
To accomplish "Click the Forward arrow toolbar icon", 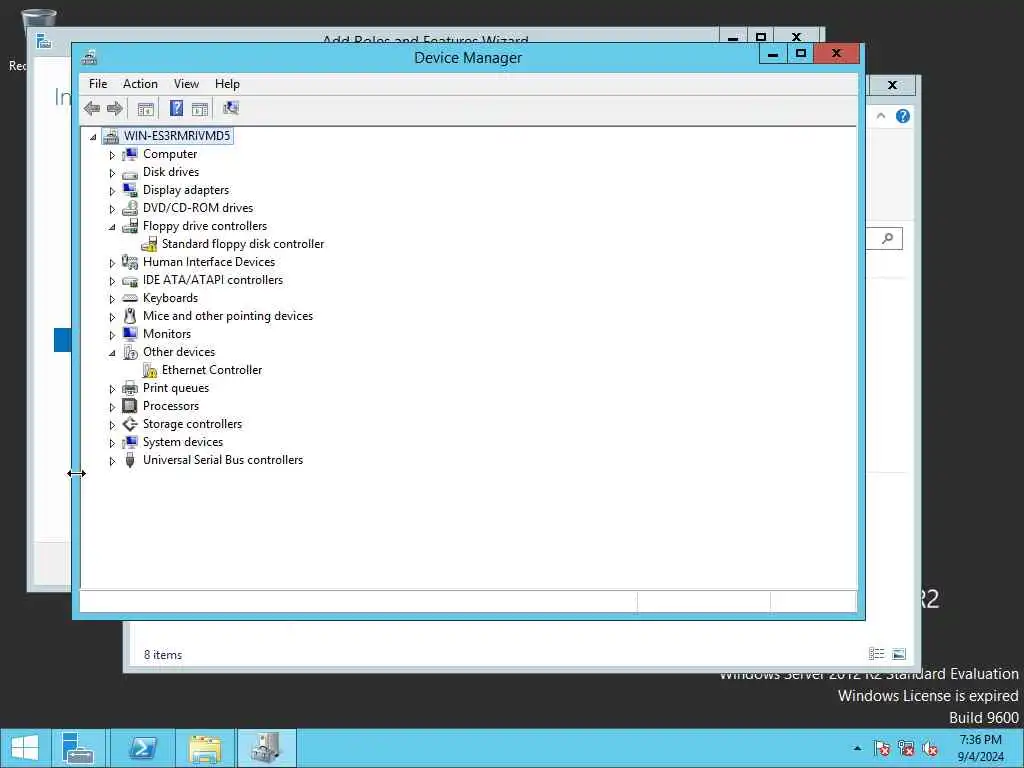I will (115, 108).
